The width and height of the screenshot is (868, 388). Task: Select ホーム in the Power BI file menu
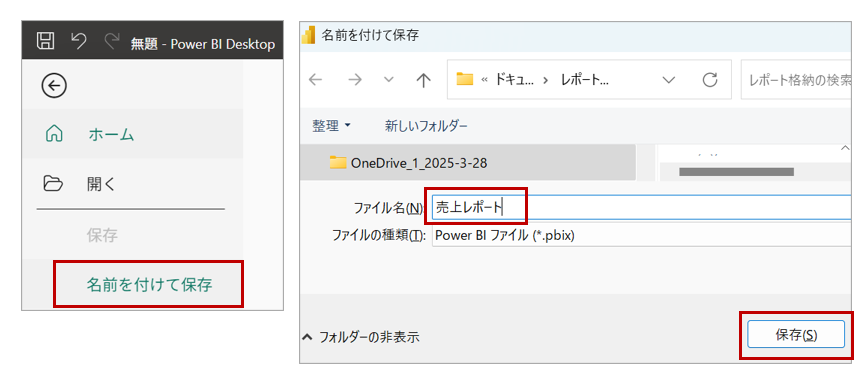132,134
